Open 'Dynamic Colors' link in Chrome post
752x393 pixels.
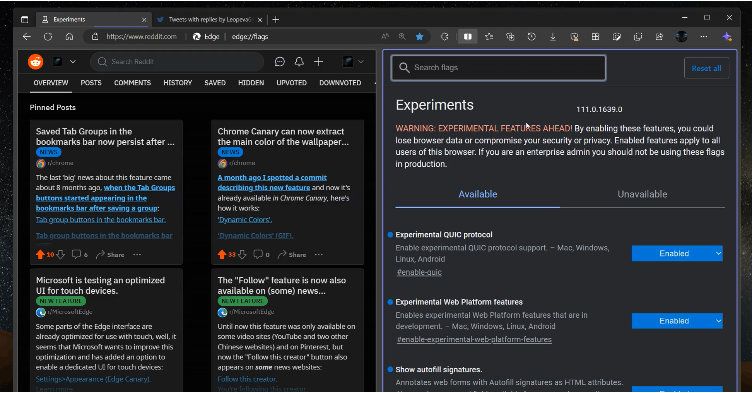click(245, 220)
